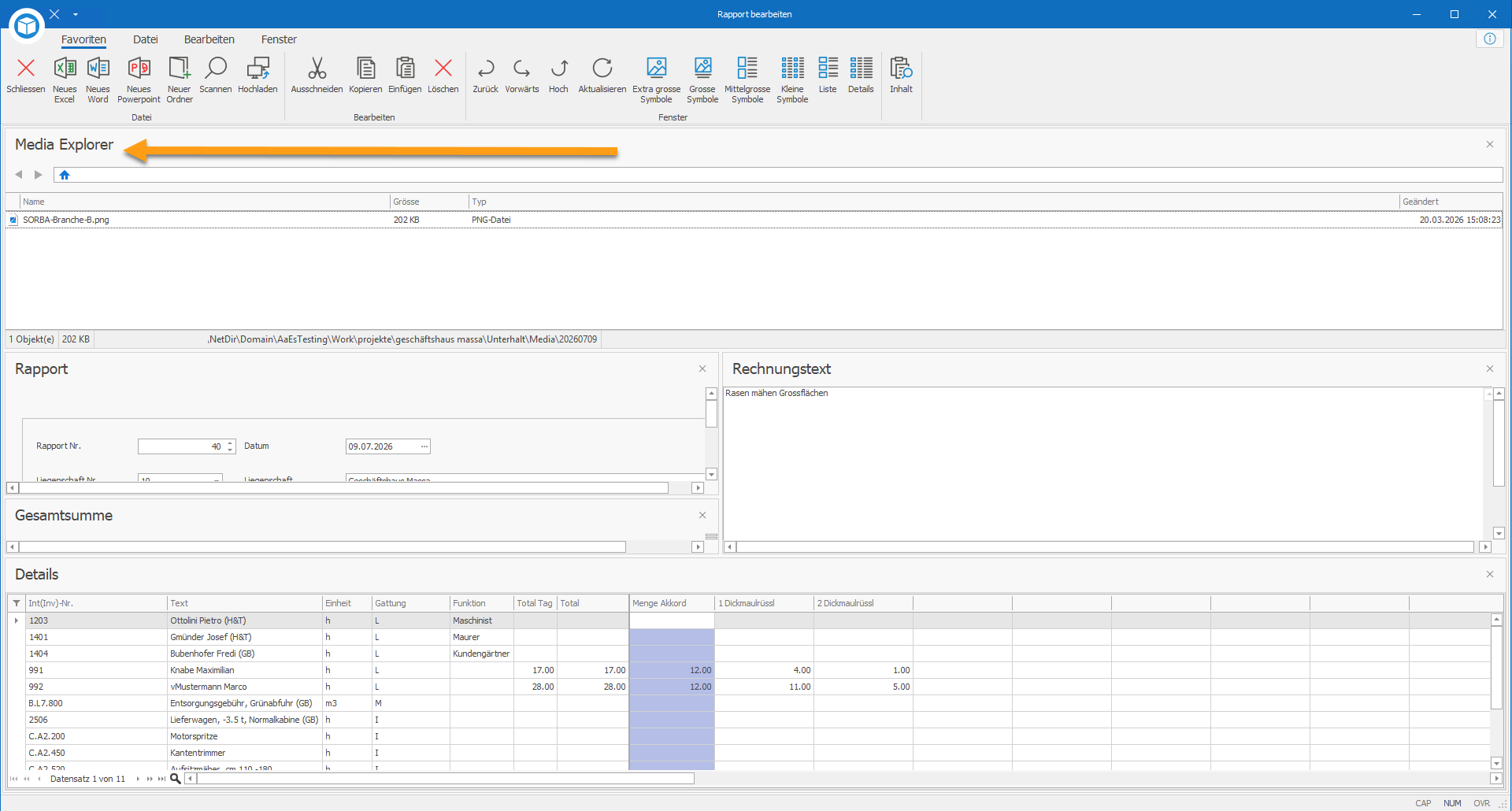Close the Media Explorer panel

[1490, 144]
